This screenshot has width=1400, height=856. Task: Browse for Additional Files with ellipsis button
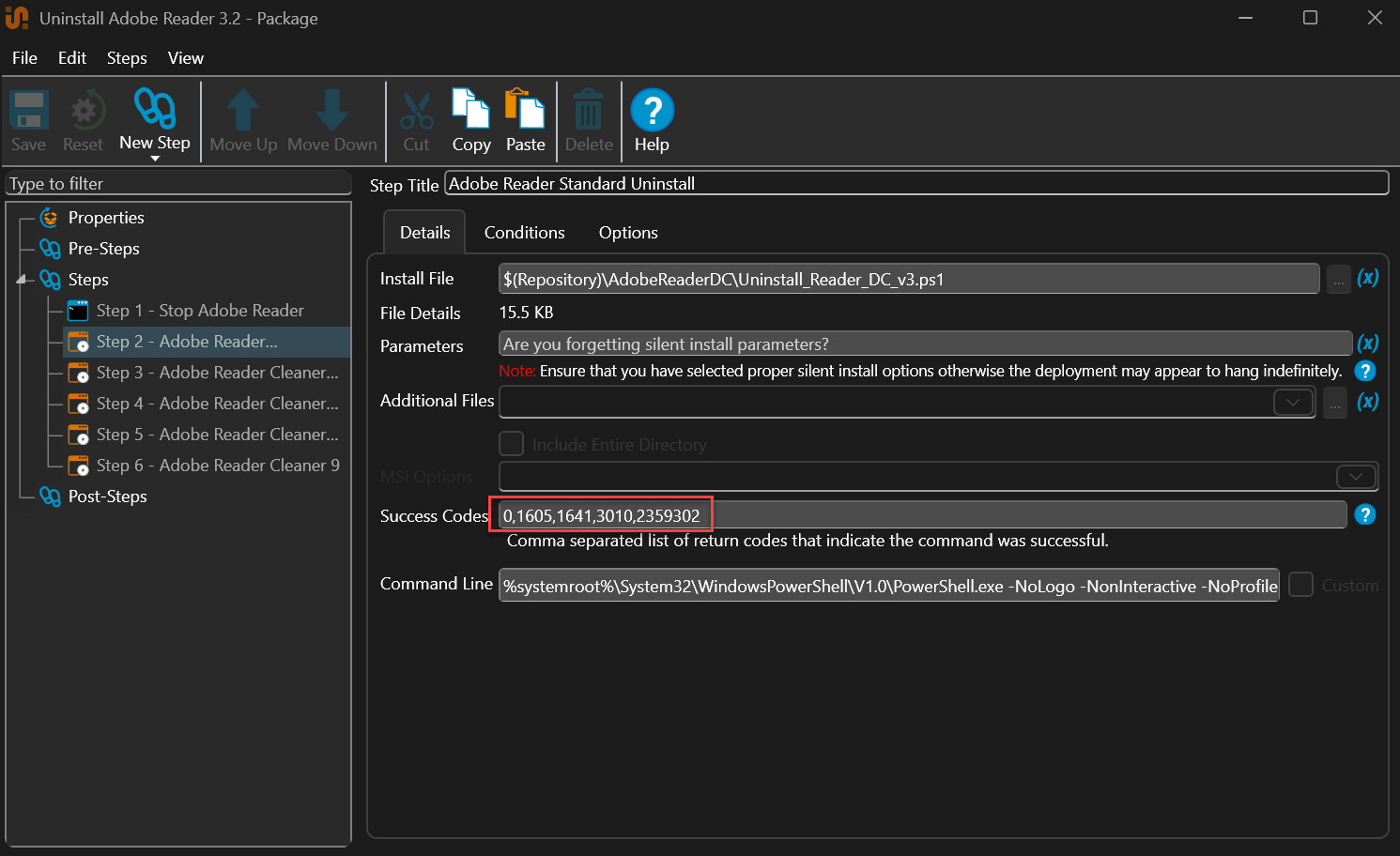click(x=1334, y=403)
